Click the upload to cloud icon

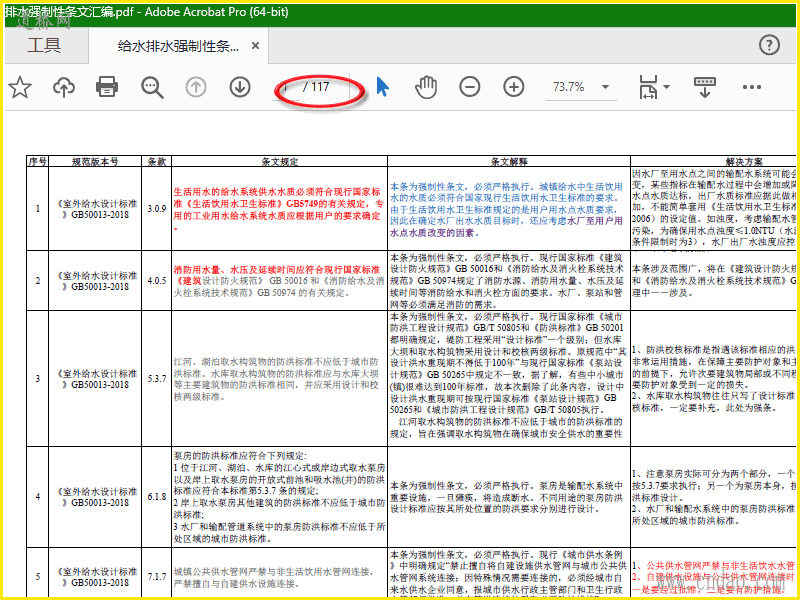(x=64, y=87)
